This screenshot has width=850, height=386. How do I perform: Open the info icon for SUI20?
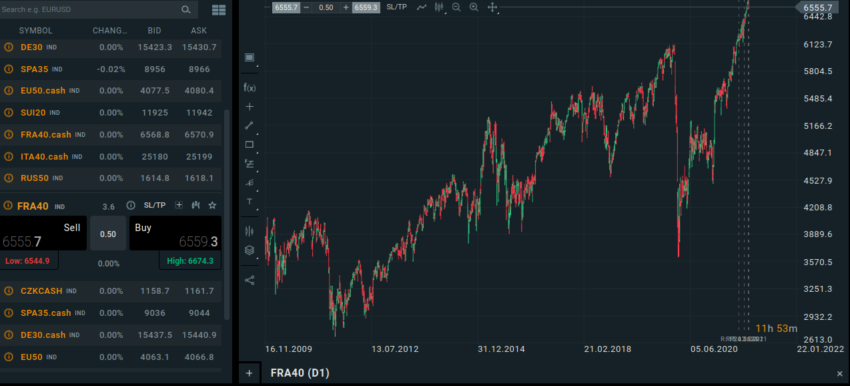8,113
